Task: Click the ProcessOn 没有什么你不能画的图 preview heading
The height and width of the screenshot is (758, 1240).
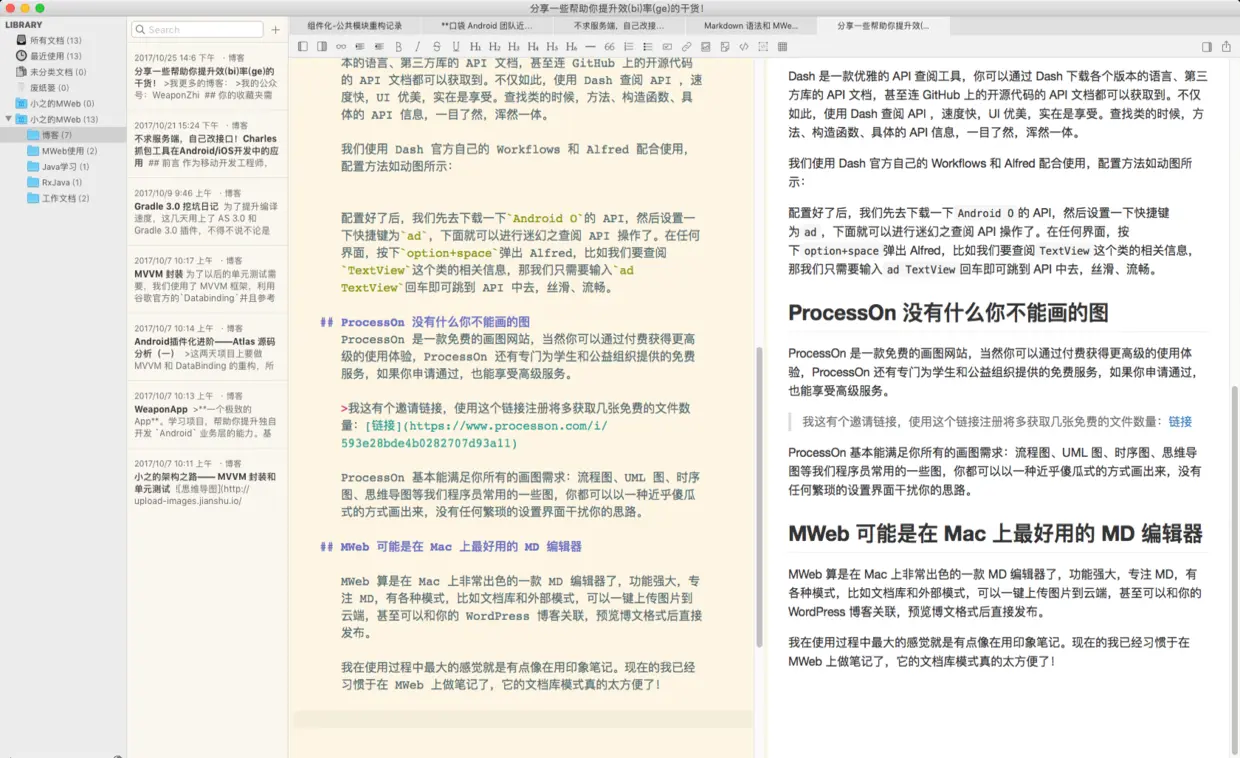Action: click(x=948, y=312)
